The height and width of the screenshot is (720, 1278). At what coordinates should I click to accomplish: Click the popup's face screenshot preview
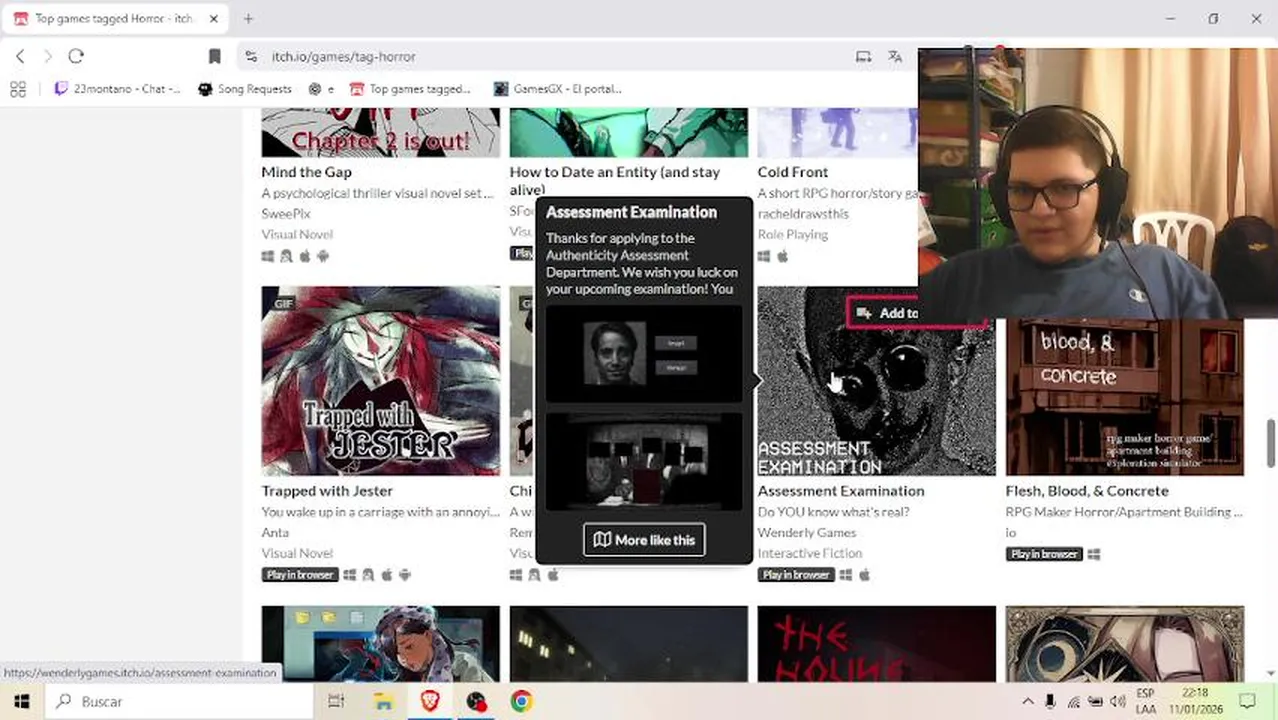(x=644, y=355)
